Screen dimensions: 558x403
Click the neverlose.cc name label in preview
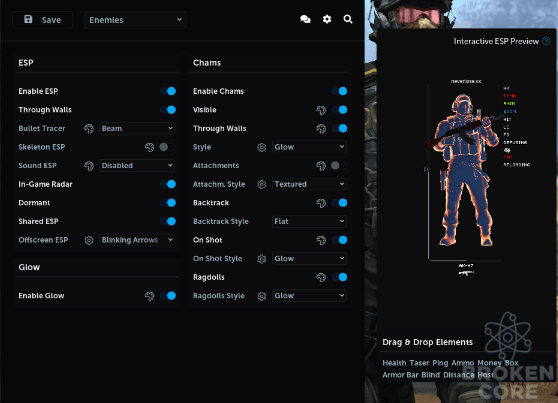pos(466,81)
